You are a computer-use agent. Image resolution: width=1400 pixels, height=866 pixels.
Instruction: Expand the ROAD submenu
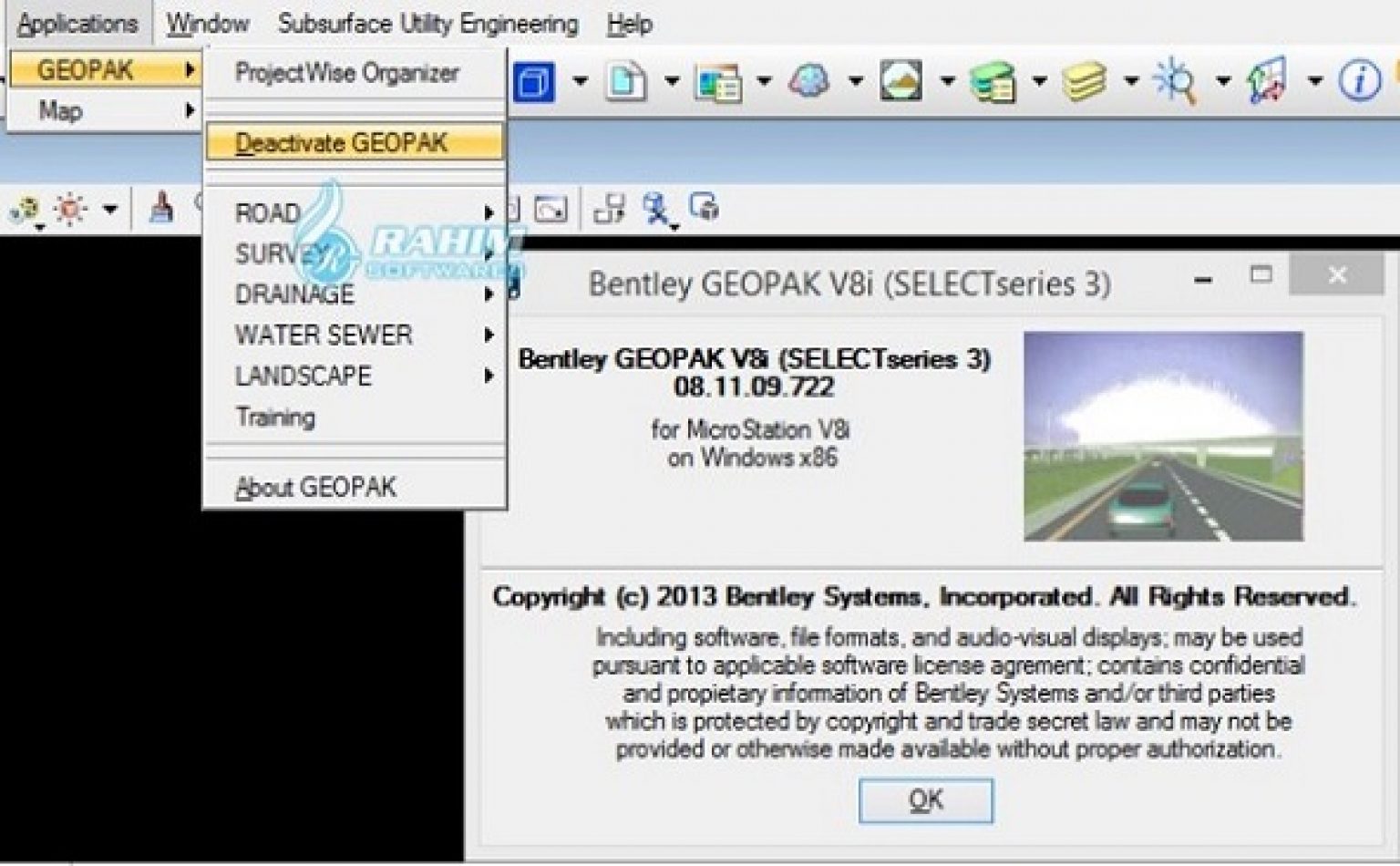click(355, 213)
